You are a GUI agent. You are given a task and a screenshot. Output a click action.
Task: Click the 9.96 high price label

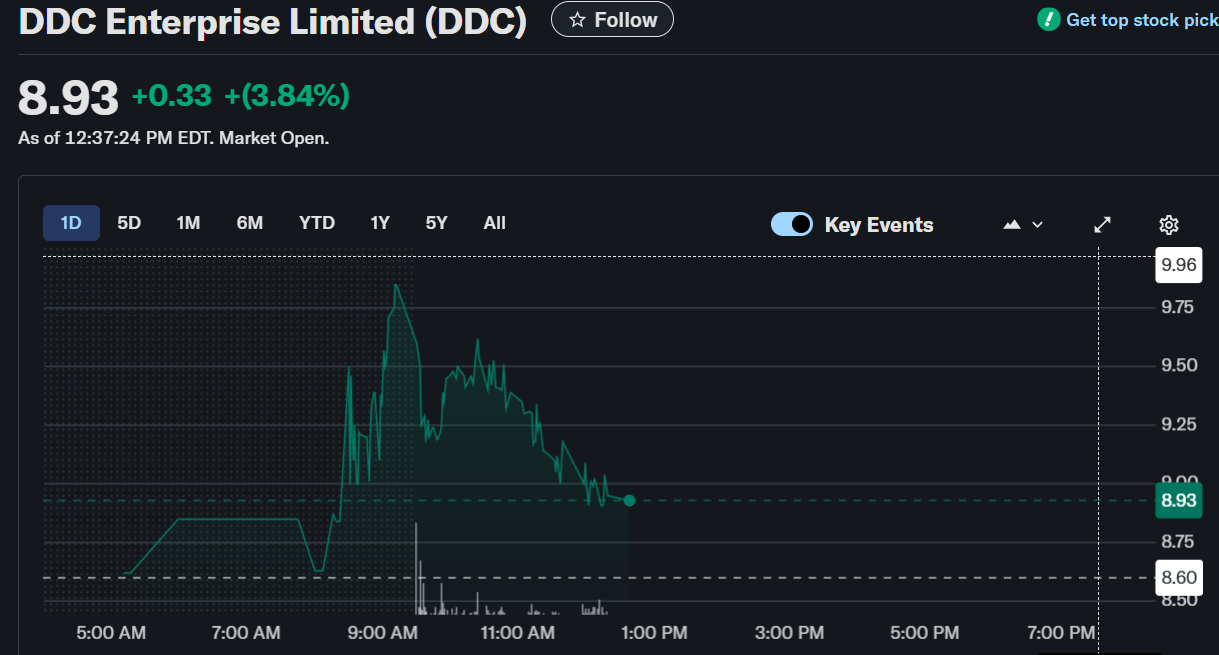pos(1178,265)
